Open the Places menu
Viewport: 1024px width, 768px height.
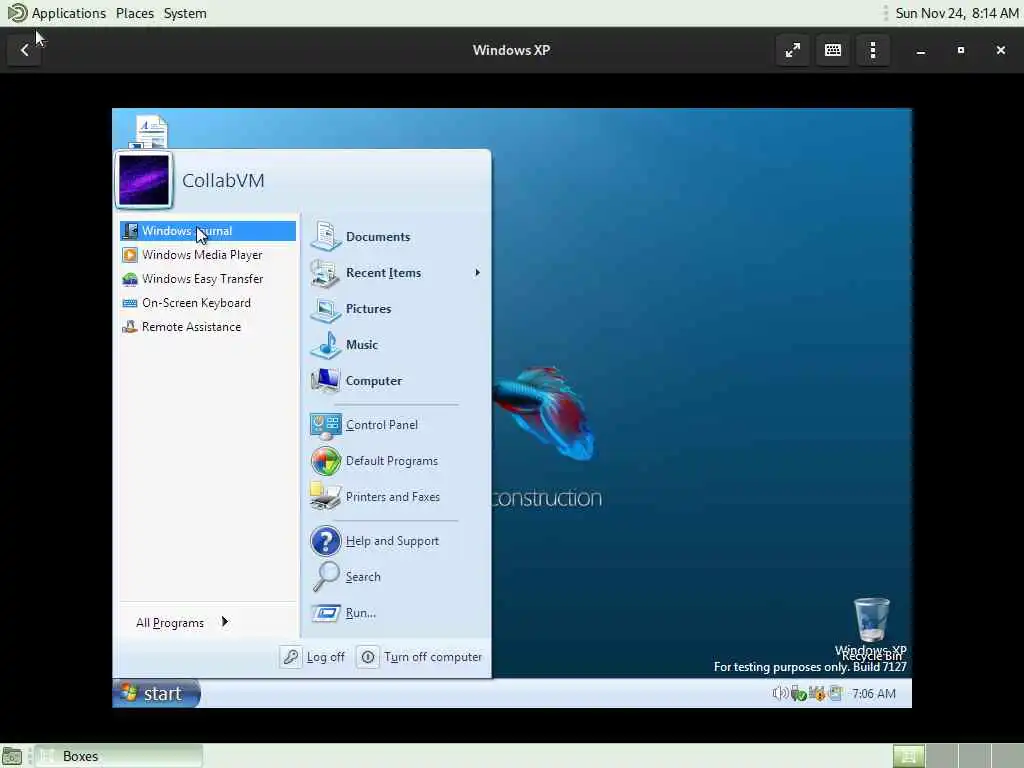pos(135,13)
